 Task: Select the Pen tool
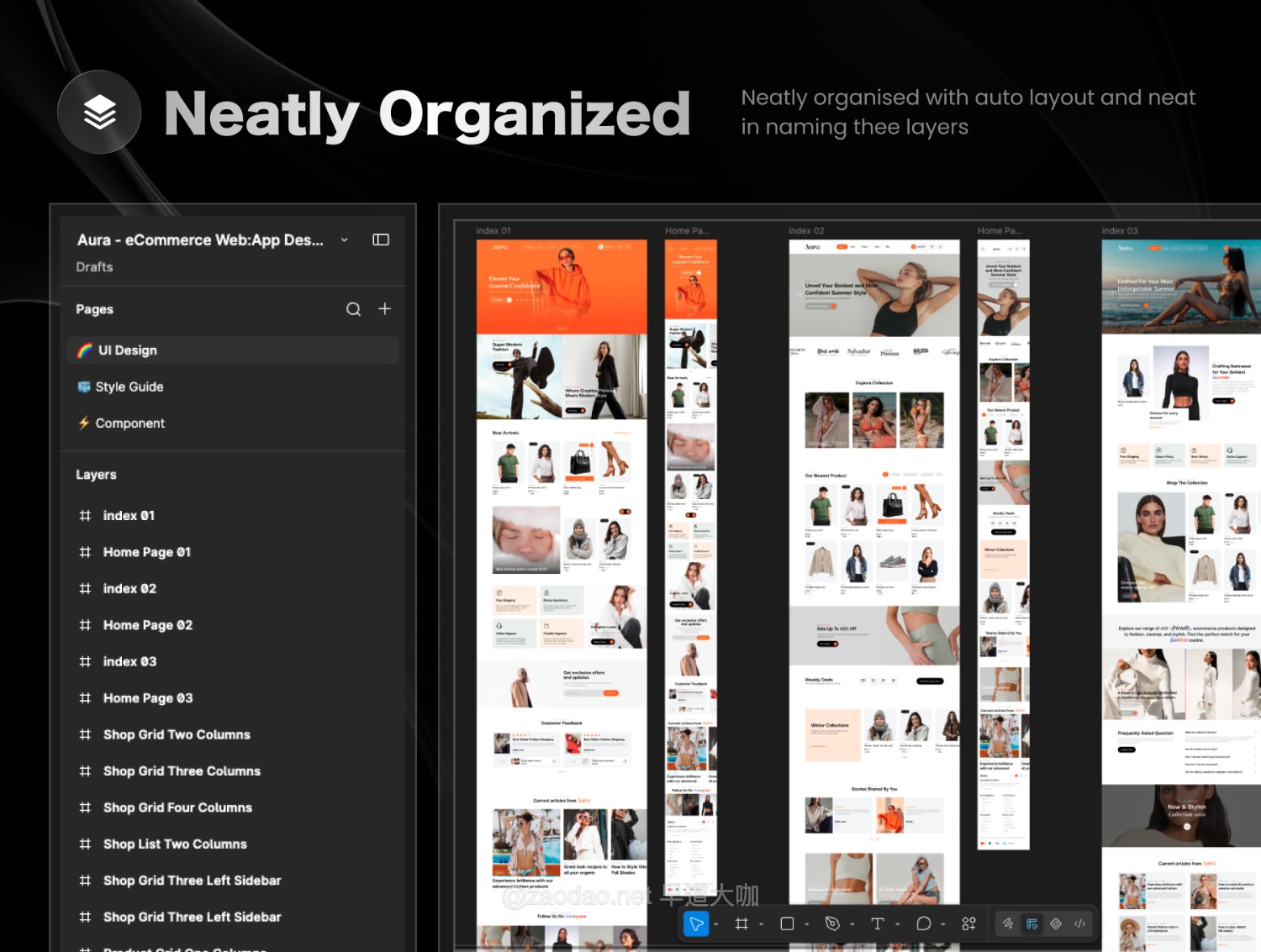[832, 924]
